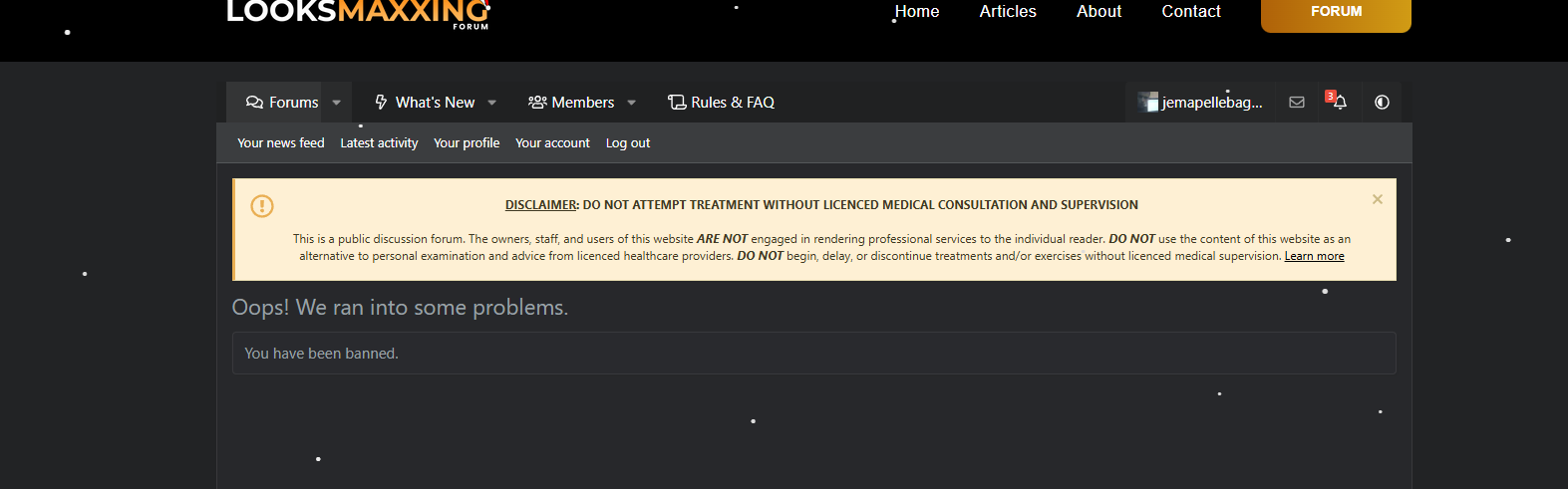Open the What's New section

click(426, 103)
